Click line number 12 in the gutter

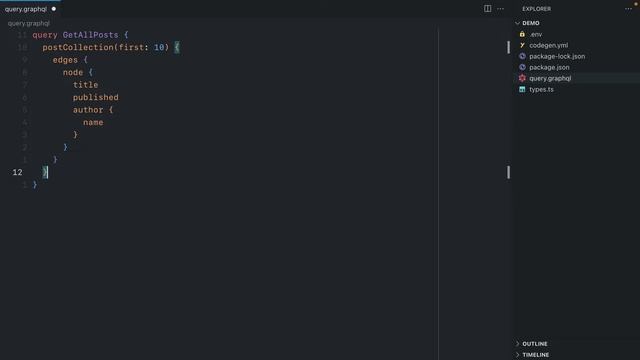(18, 172)
